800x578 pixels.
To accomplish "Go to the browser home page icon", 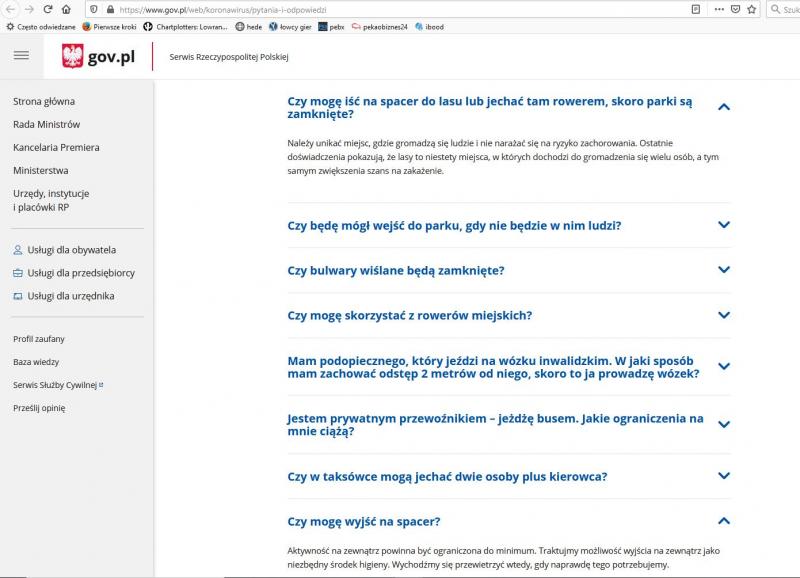I will (x=66, y=9).
